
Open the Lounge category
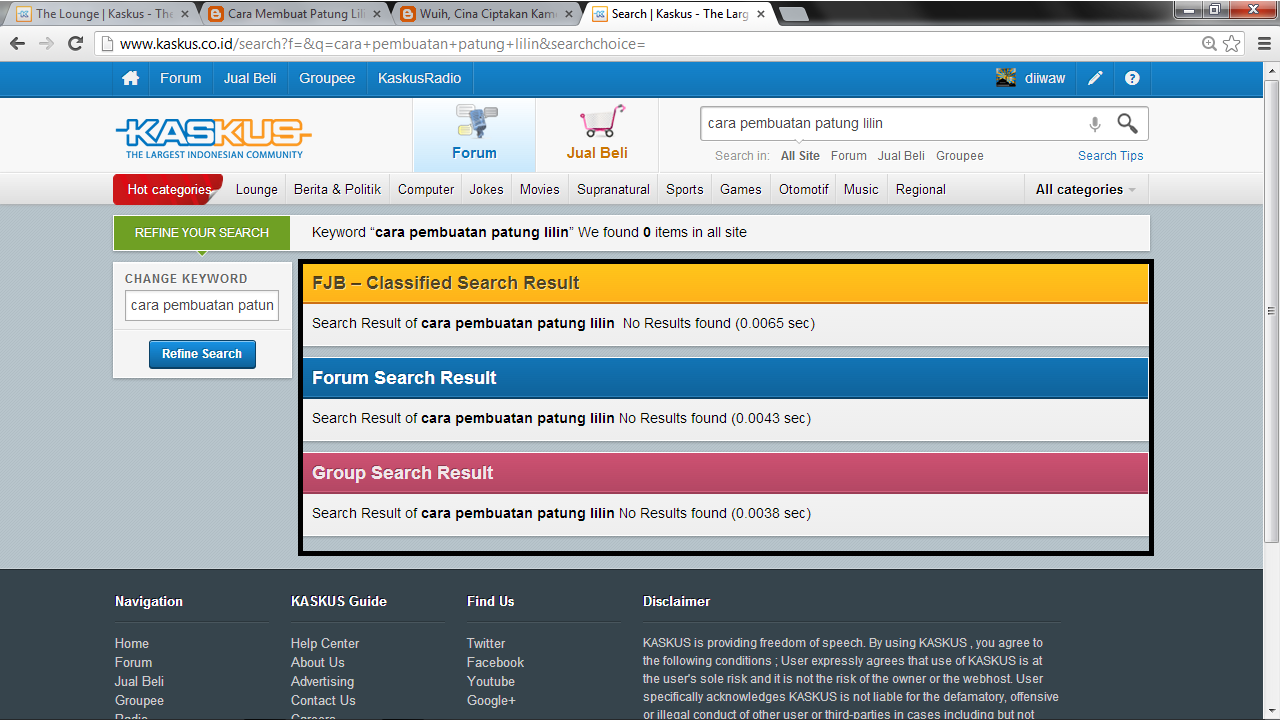(257, 189)
